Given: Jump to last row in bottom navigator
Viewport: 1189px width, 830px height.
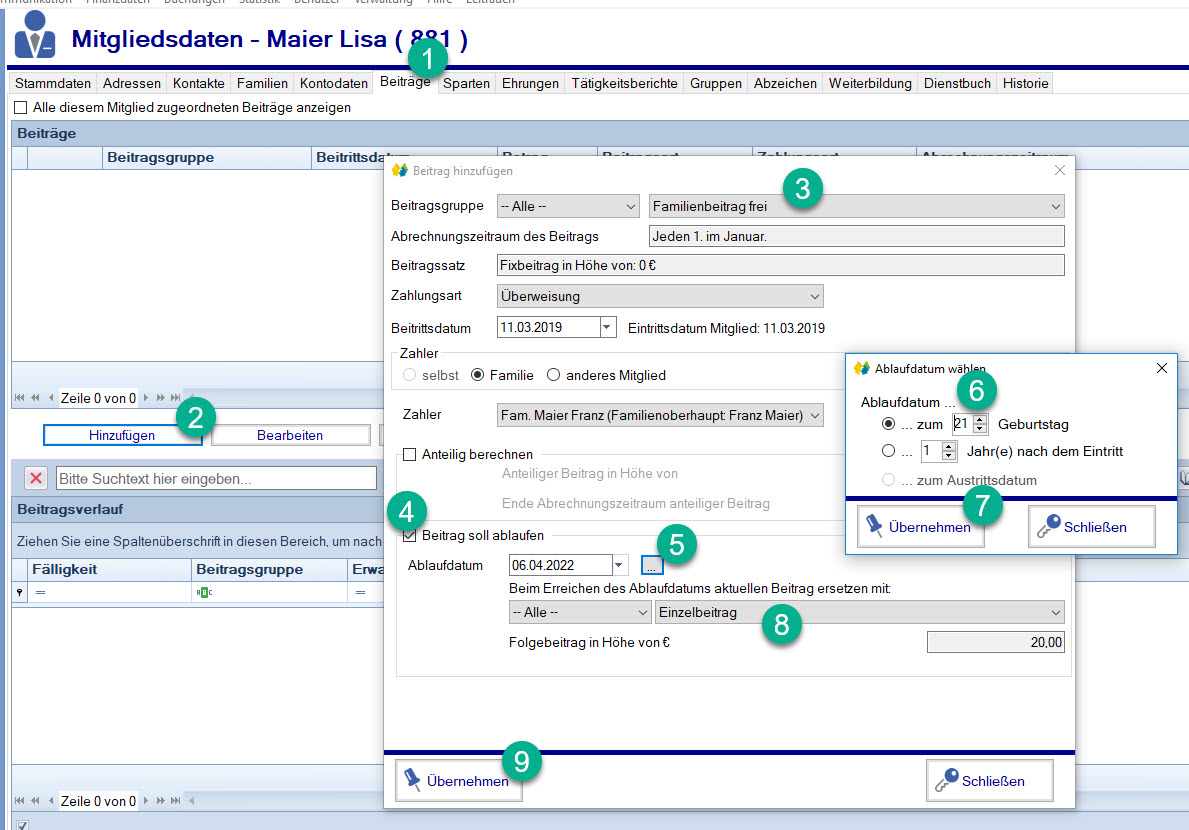Looking at the screenshot, I should pos(176,801).
